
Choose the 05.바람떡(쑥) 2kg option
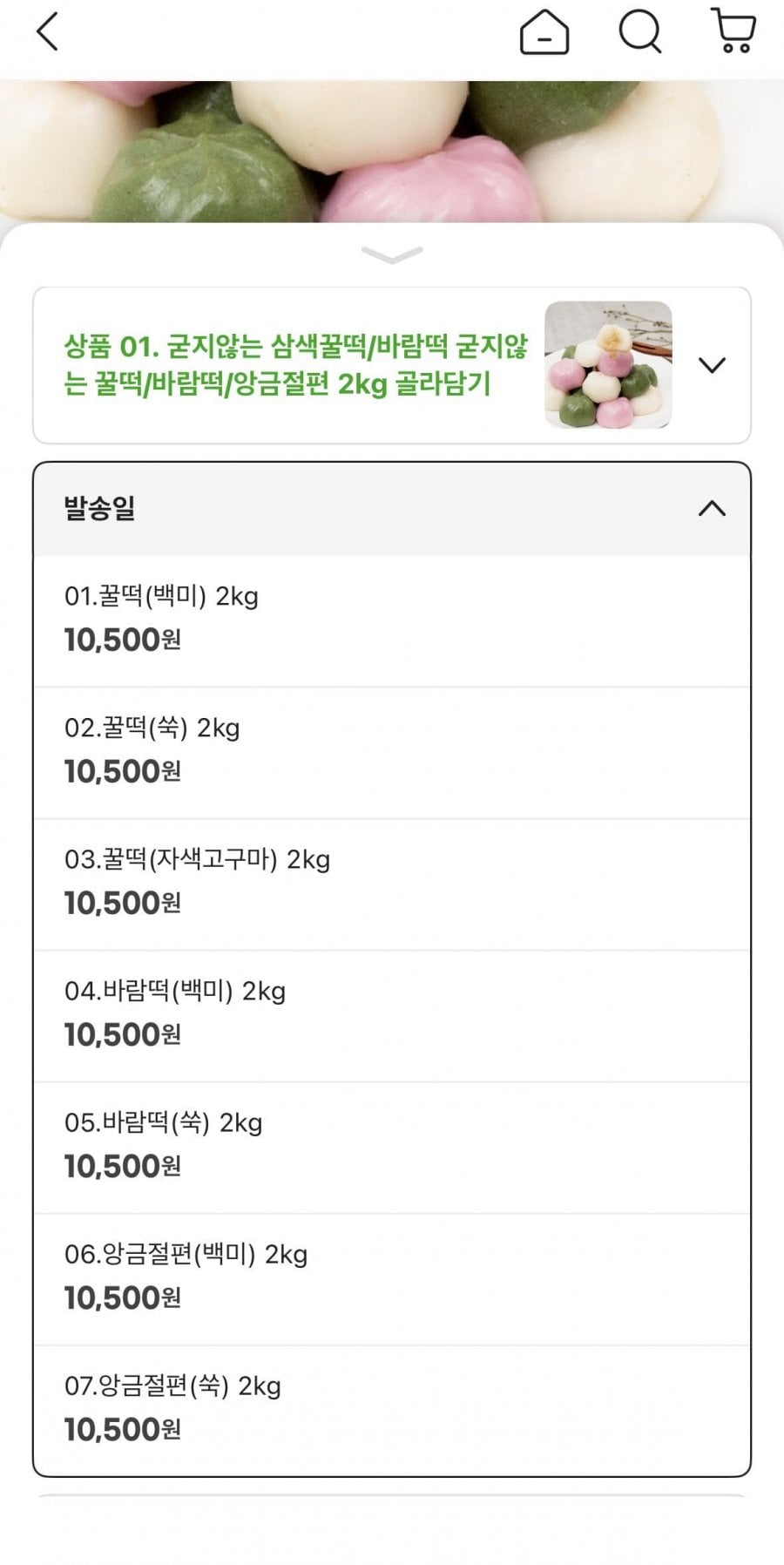click(164, 1123)
